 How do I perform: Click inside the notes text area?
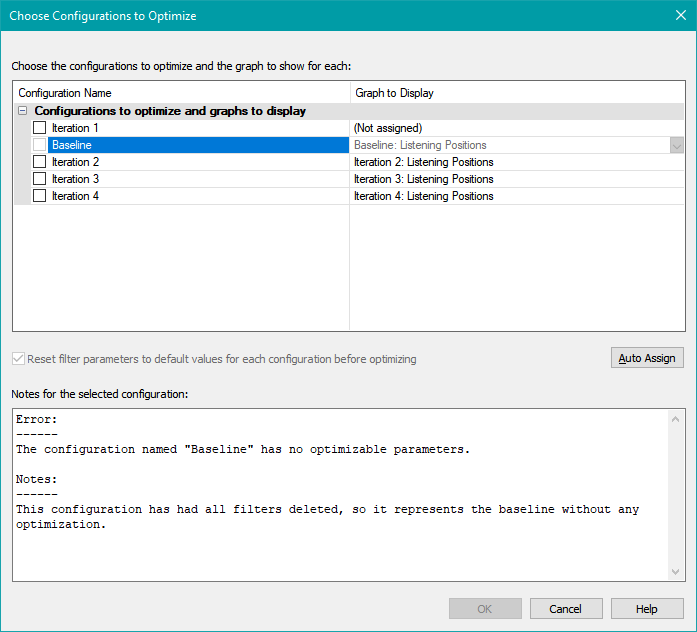[x=340, y=495]
